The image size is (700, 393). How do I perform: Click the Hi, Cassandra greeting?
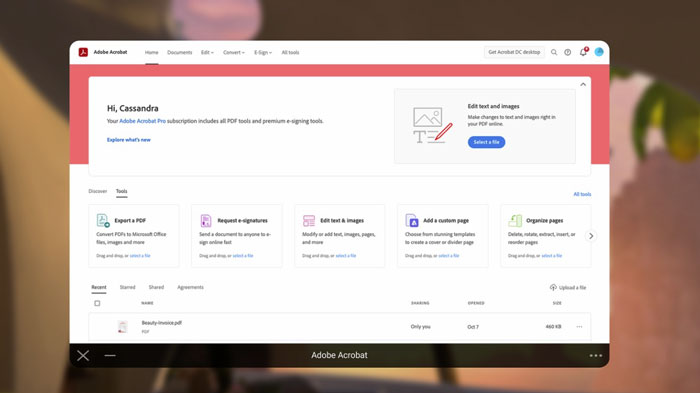133,108
